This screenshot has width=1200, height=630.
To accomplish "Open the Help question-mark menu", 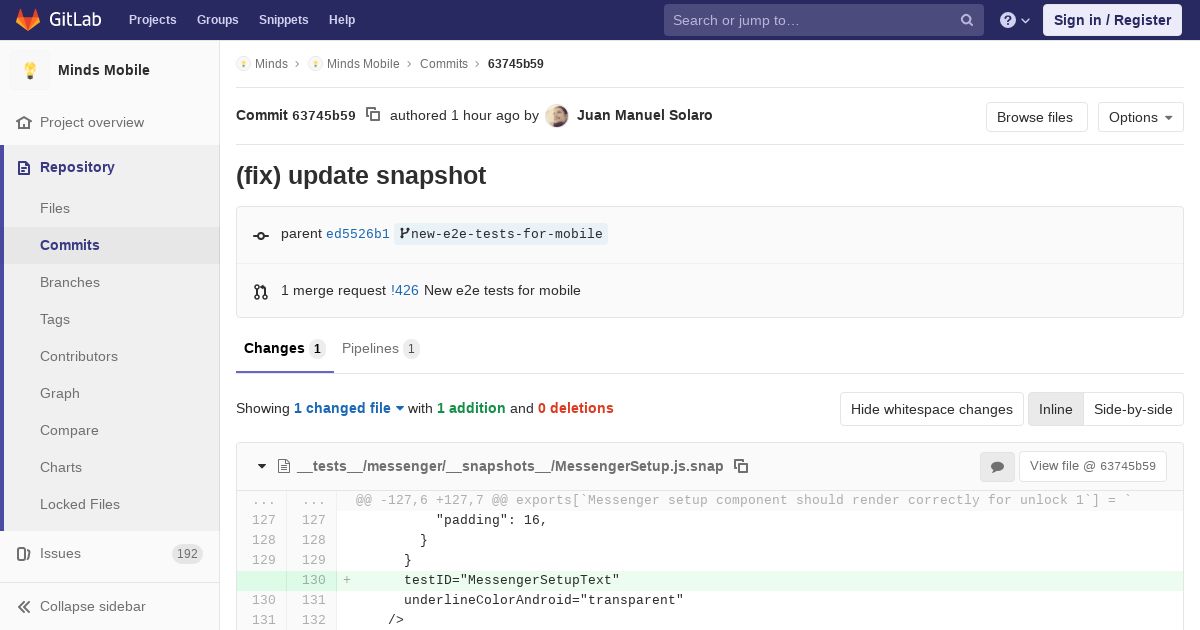I will tap(1015, 20).
